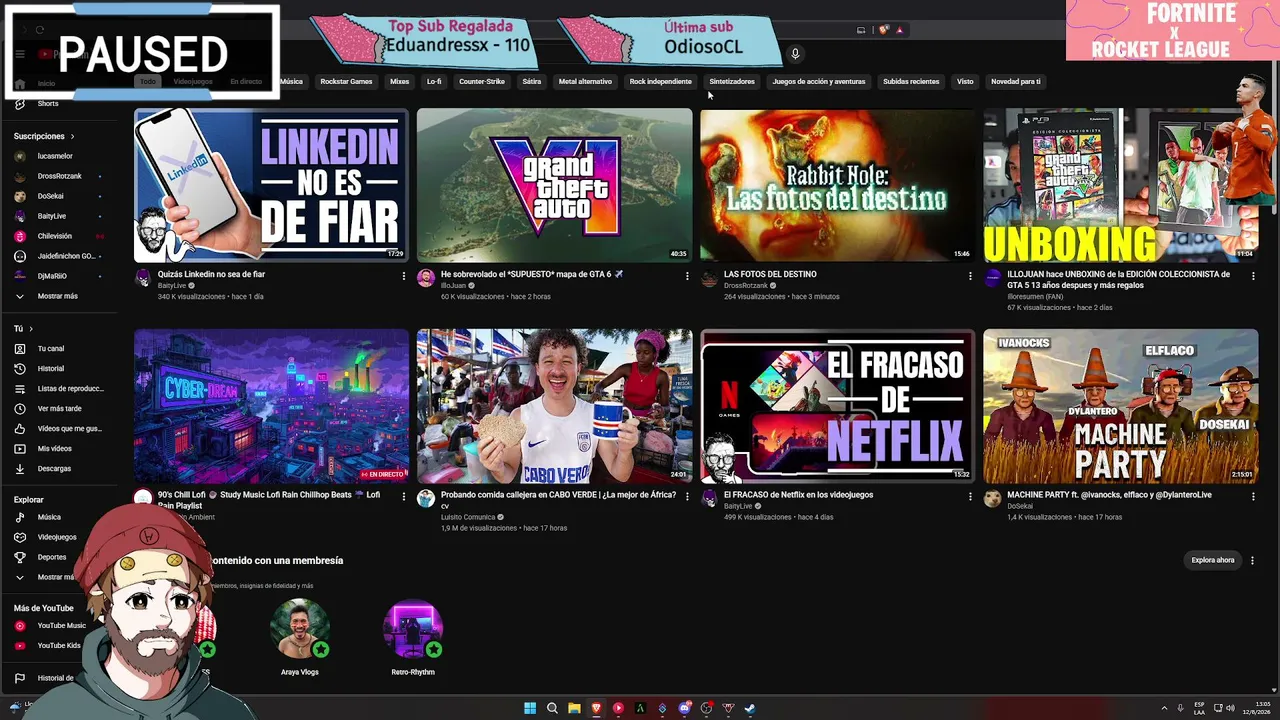The height and width of the screenshot is (720, 1280).
Task: Select the Metal alternativo filter chip
Action: click(x=585, y=82)
